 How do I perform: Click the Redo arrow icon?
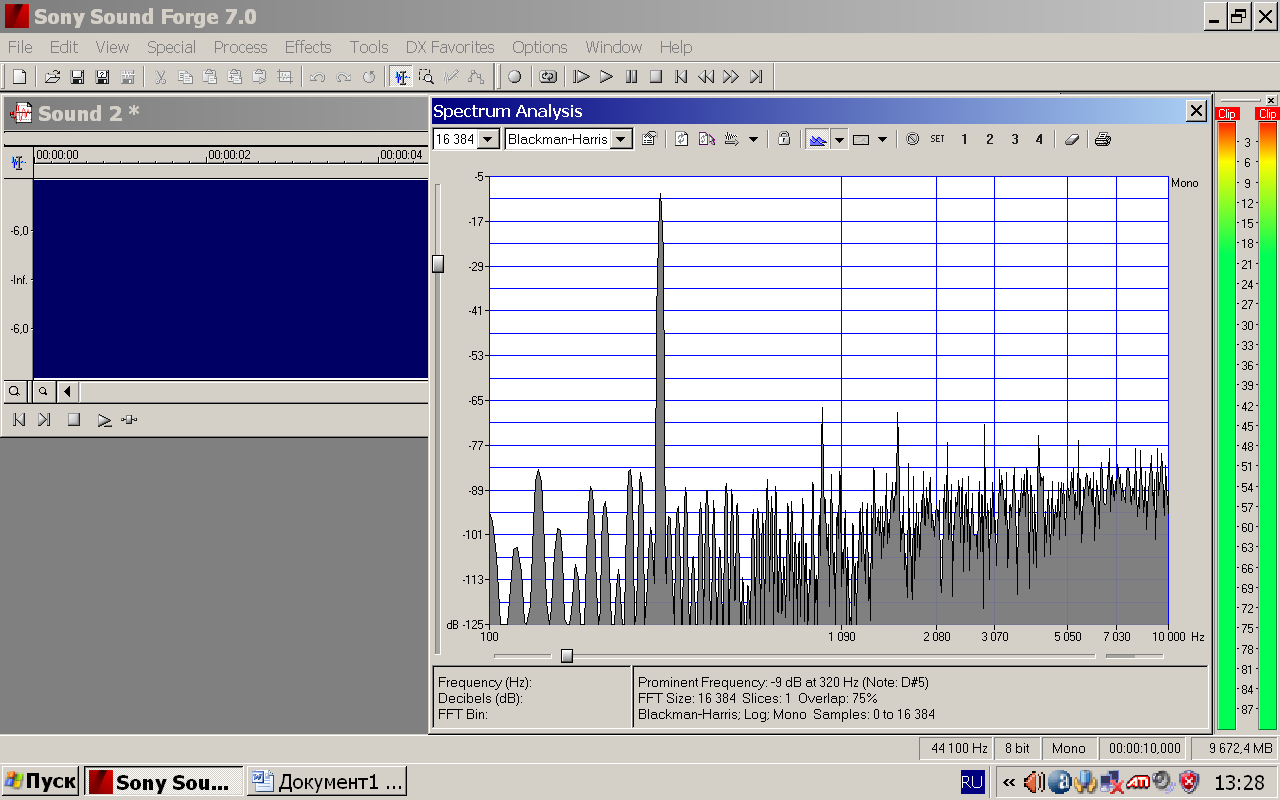coord(343,77)
